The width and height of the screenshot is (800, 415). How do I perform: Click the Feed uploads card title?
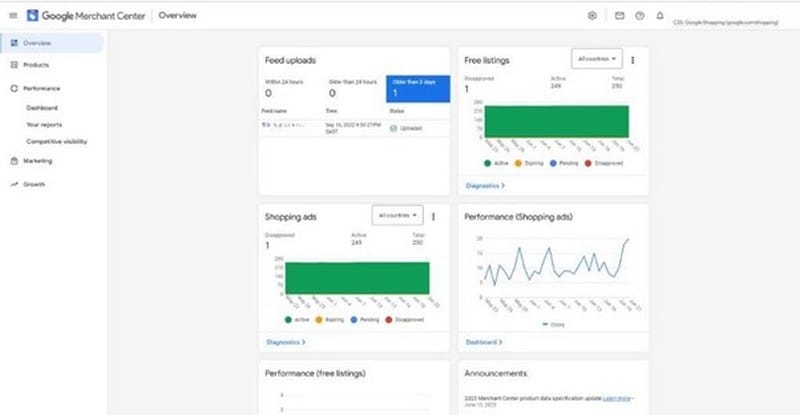tap(290, 60)
